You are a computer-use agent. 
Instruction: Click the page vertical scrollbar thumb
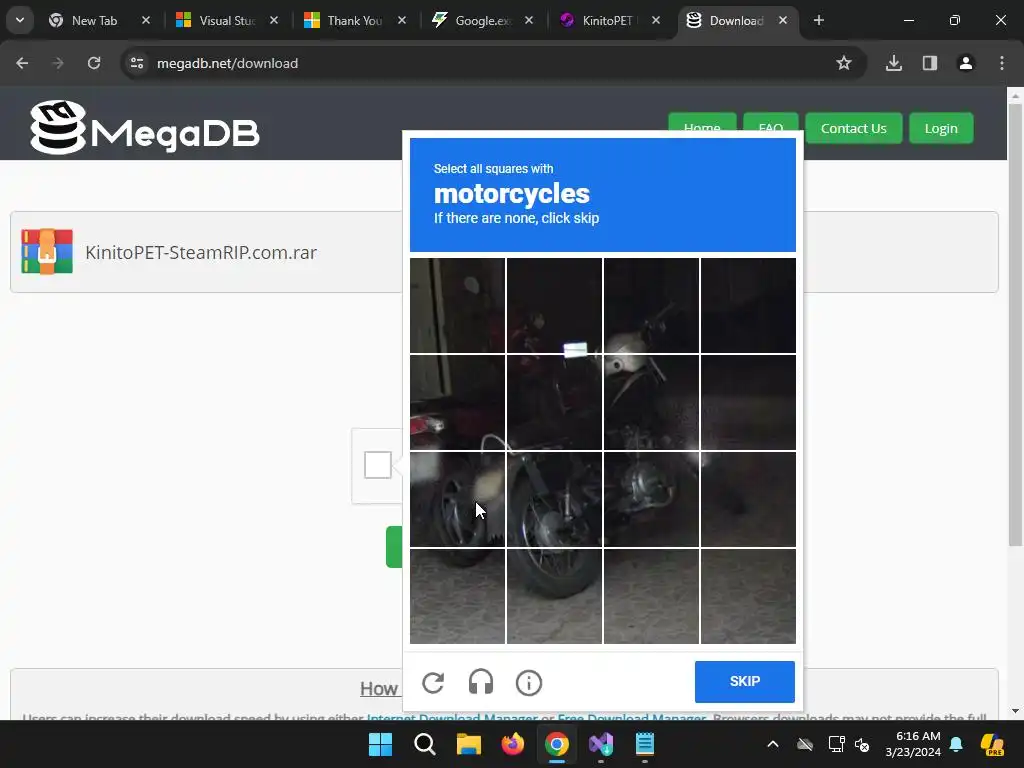pos(1015,325)
